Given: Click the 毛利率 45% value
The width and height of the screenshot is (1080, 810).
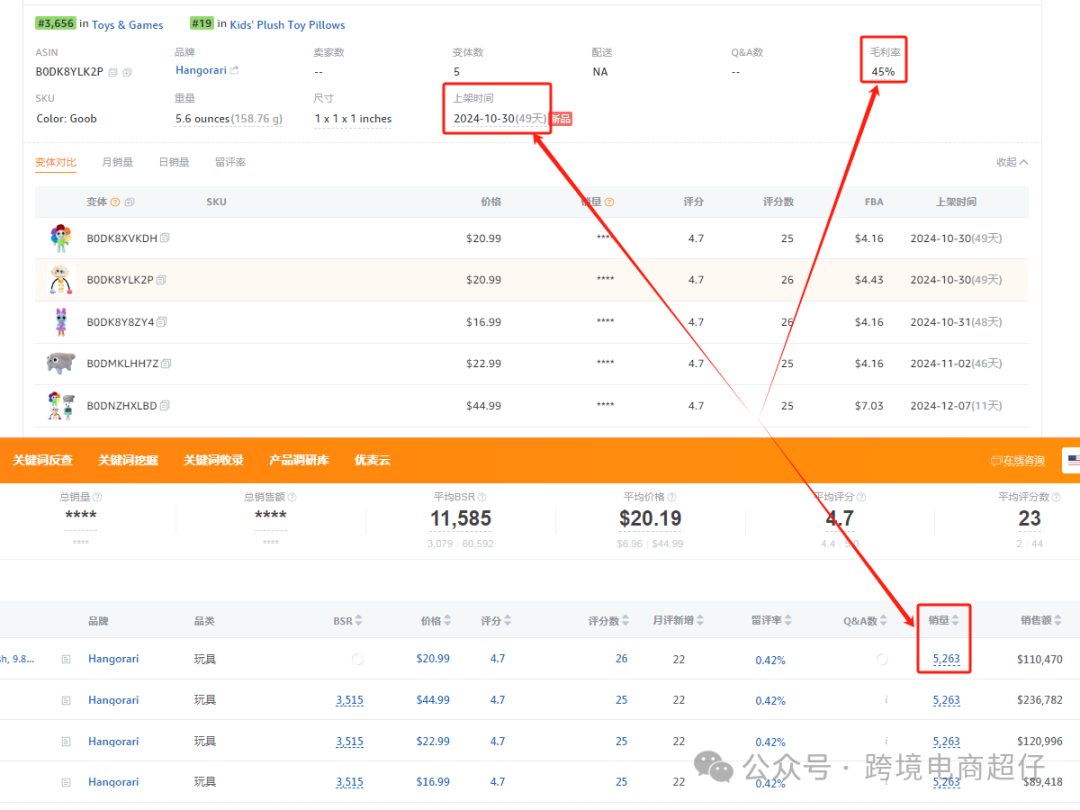Looking at the screenshot, I should [x=883, y=72].
